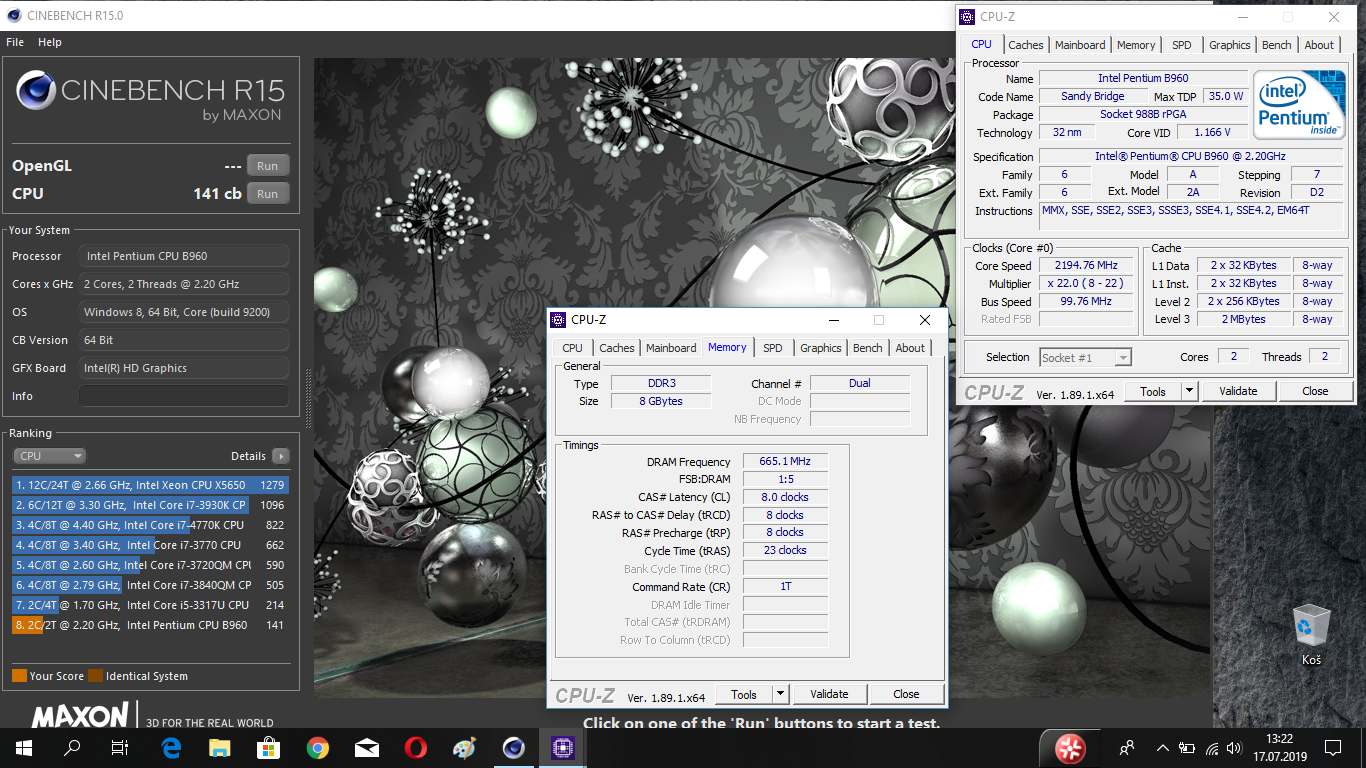Open Mainboard tab in Memory window
Screen dimensions: 1366x768
(671, 348)
